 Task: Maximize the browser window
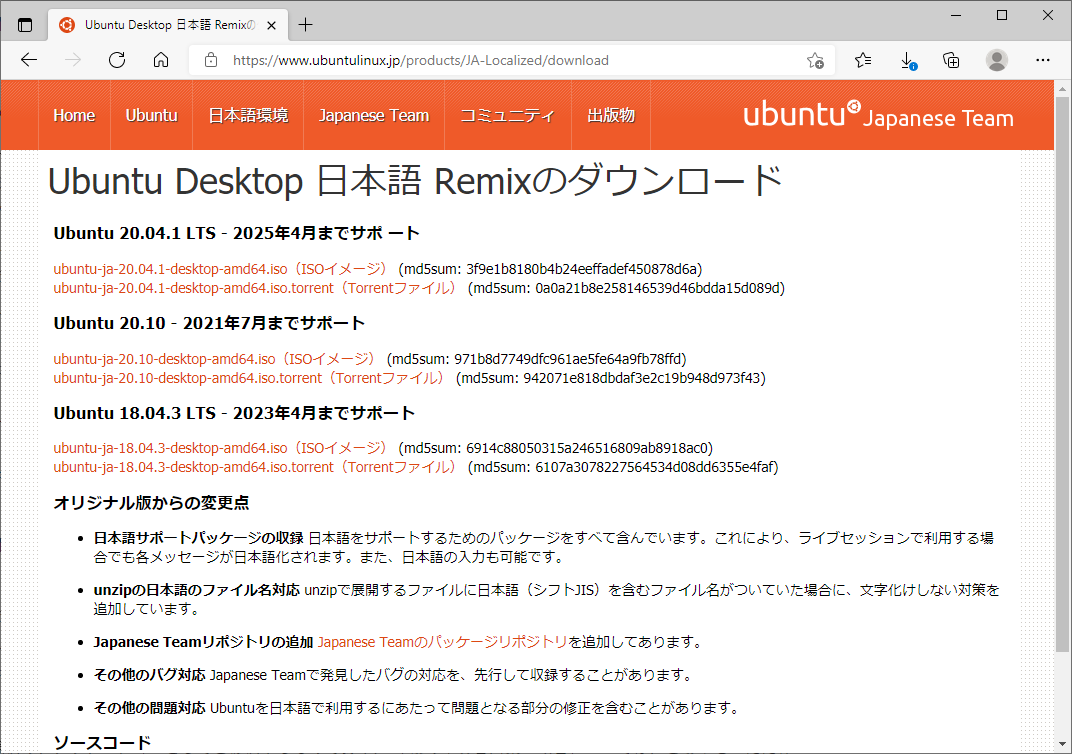pyautogui.click(x=1002, y=15)
